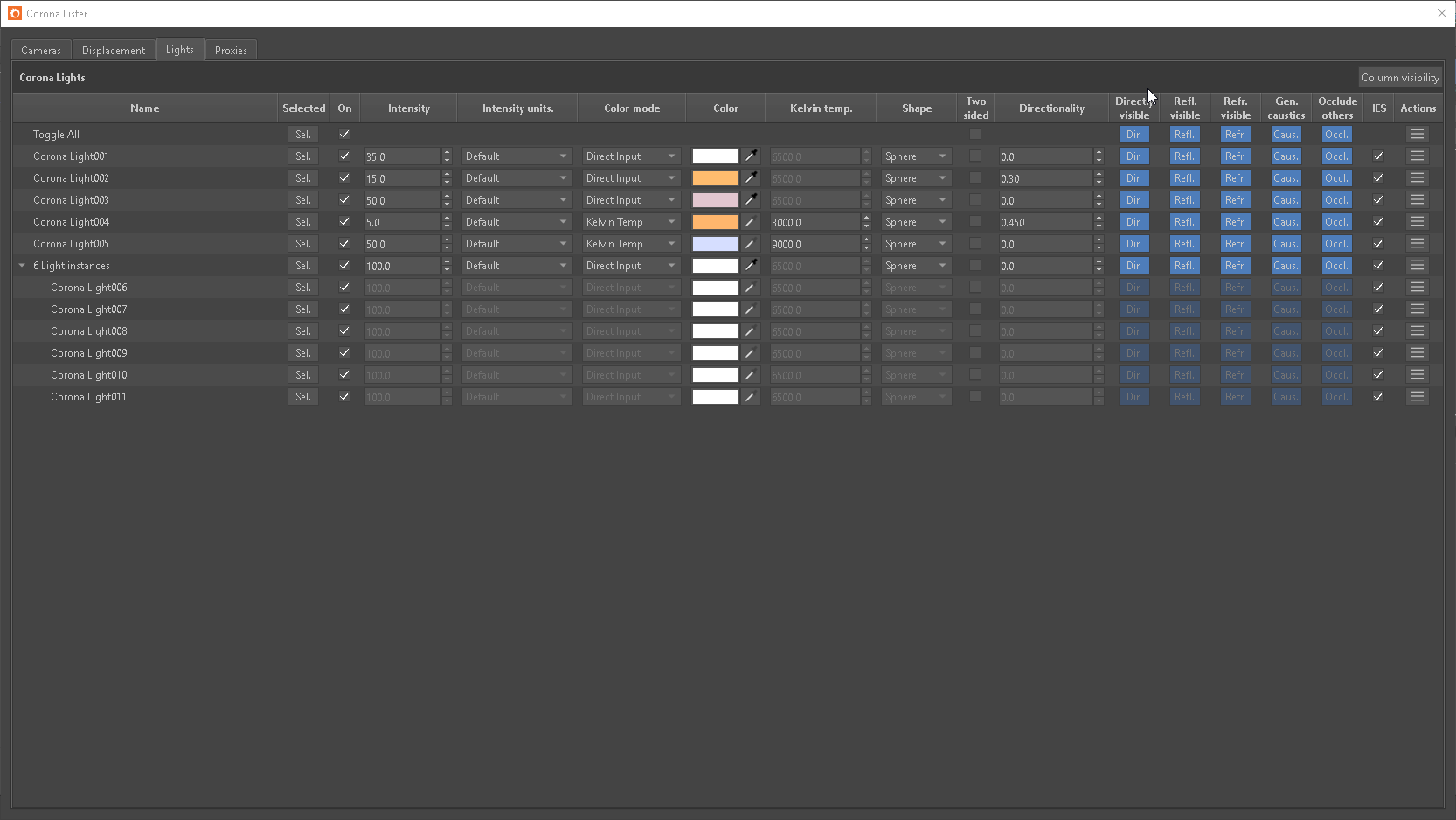Open the pink color swatch of Corona Light003
The height and width of the screenshot is (820, 1456).
pyautogui.click(x=716, y=200)
